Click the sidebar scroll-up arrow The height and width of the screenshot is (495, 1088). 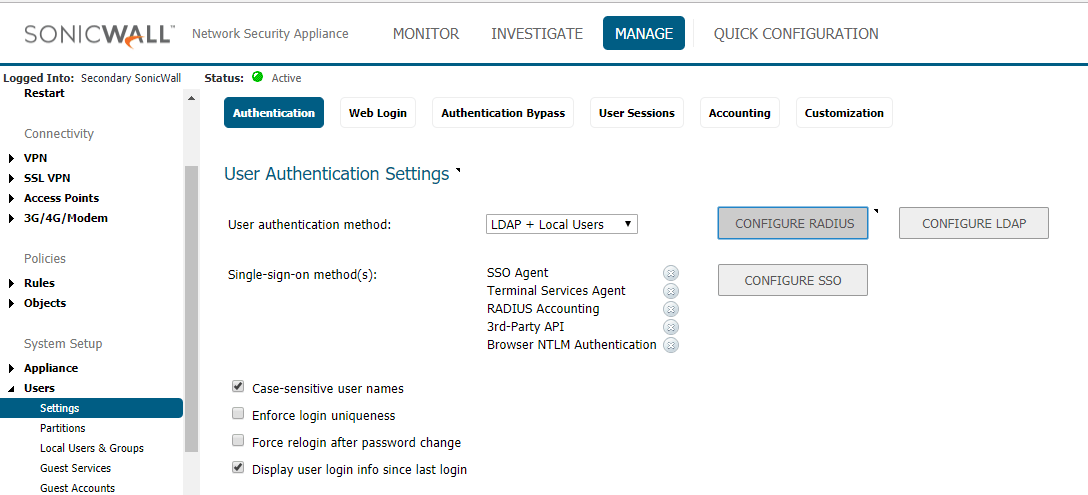[x=192, y=98]
